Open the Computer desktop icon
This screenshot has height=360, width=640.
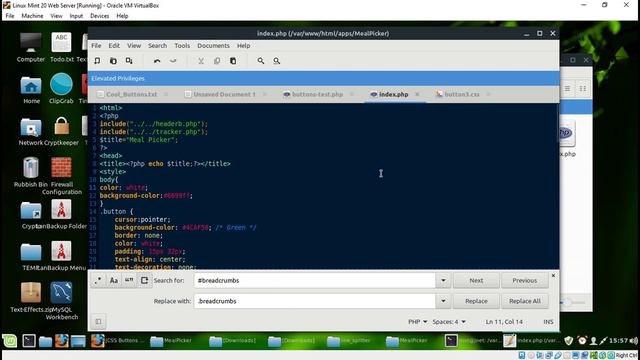31,47
